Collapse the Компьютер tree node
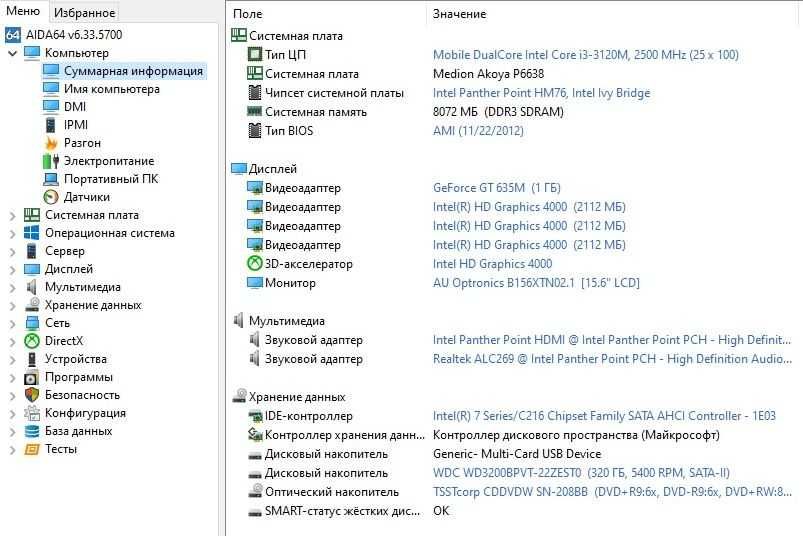Viewport: 803px width, 536px height. 13,53
